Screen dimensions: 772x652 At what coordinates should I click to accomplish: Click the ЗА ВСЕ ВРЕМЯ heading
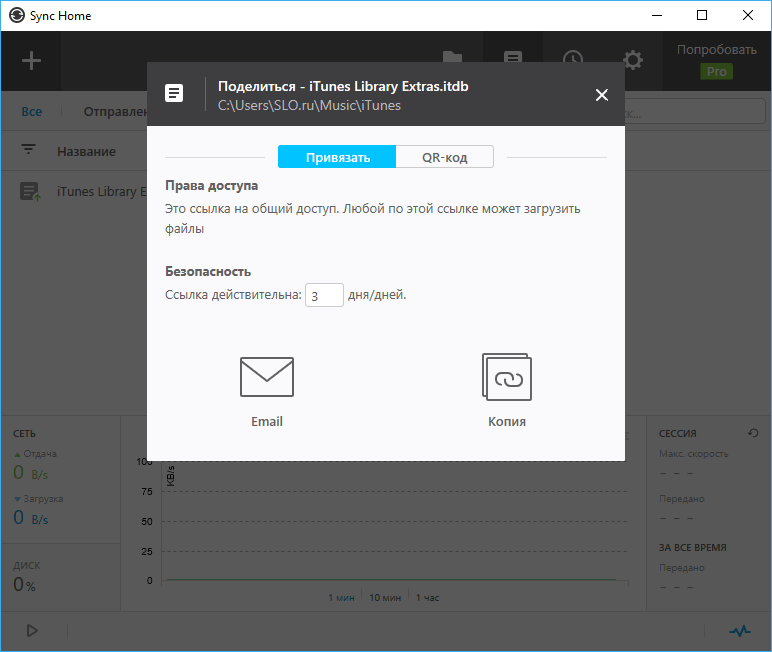(x=692, y=547)
